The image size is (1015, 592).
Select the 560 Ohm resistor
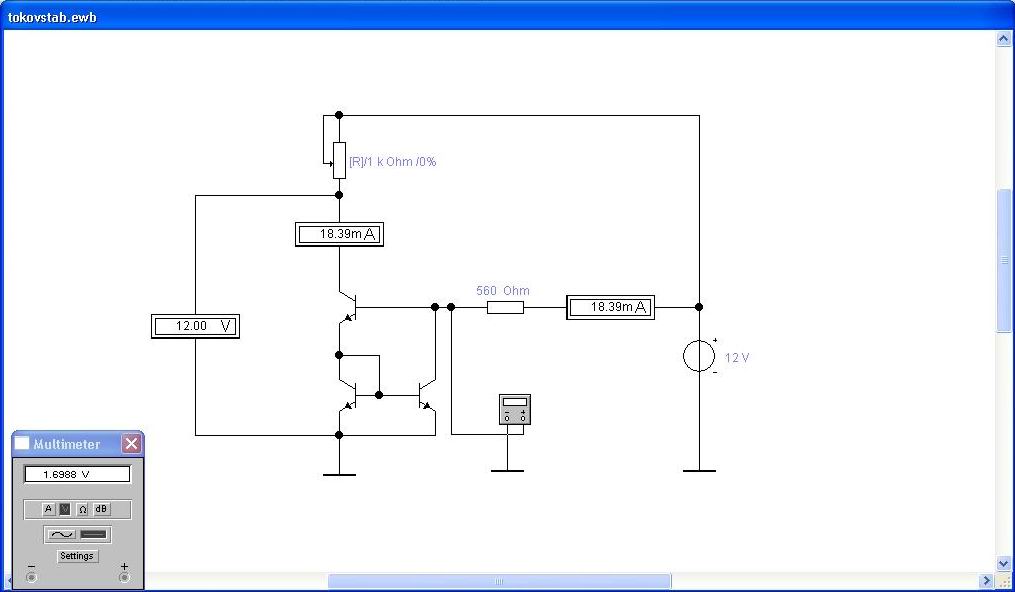[505, 307]
